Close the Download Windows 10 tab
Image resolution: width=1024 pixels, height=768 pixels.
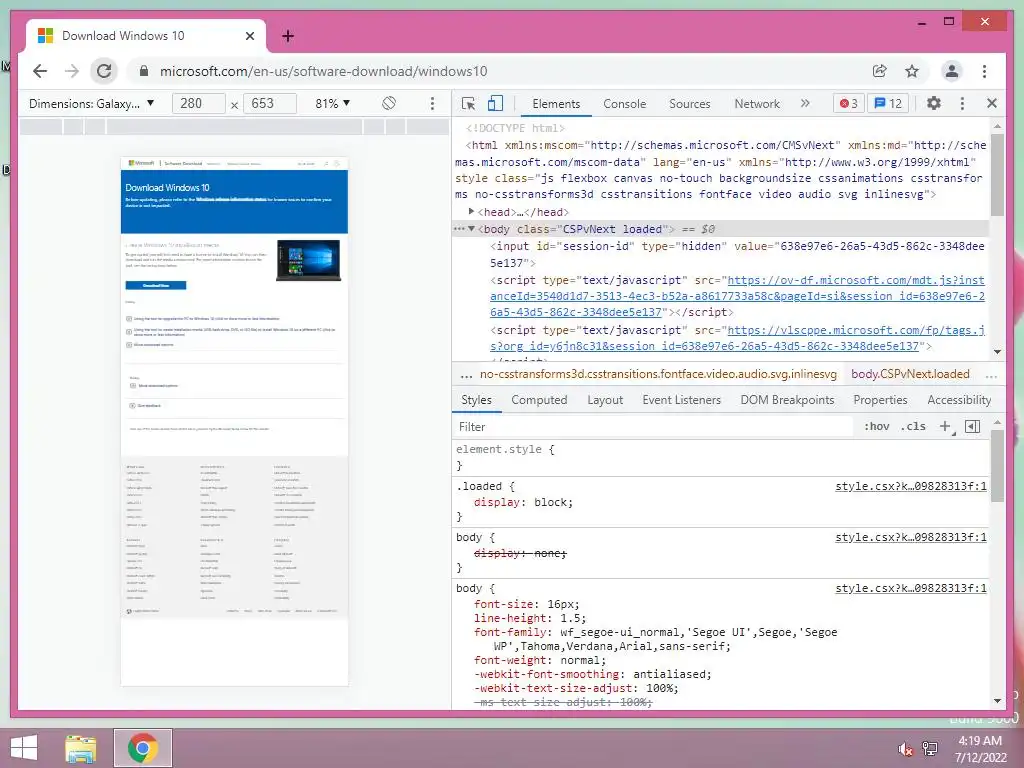click(x=249, y=36)
